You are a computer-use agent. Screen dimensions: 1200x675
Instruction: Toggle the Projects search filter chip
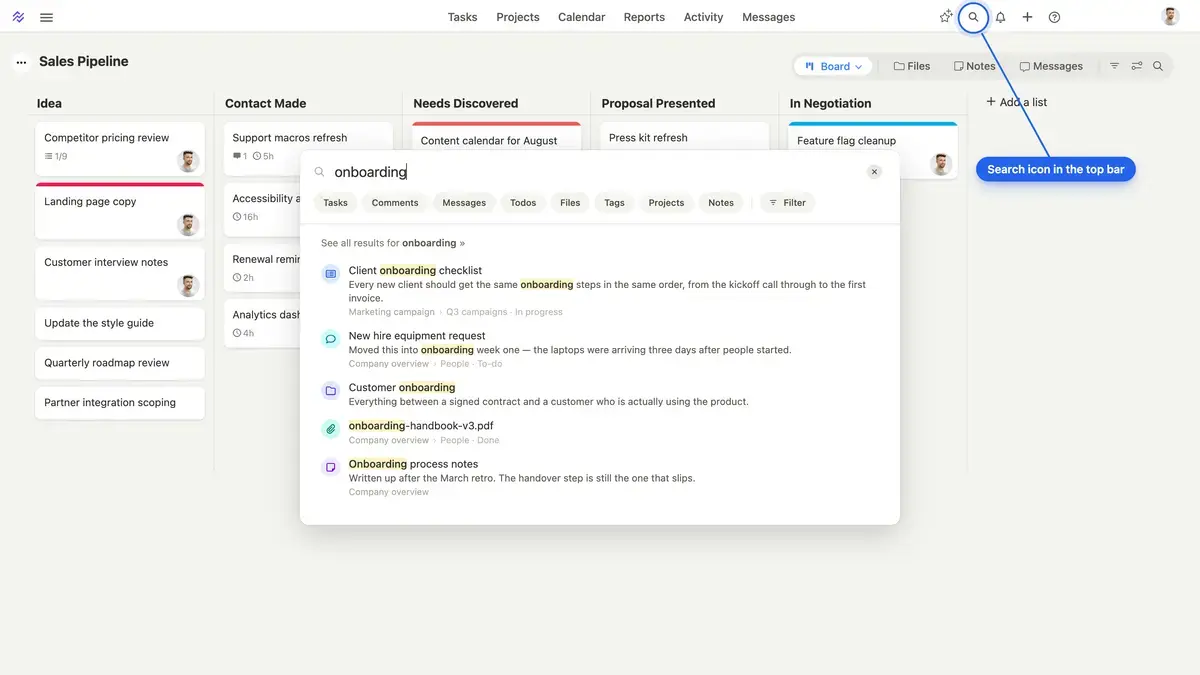click(x=666, y=202)
